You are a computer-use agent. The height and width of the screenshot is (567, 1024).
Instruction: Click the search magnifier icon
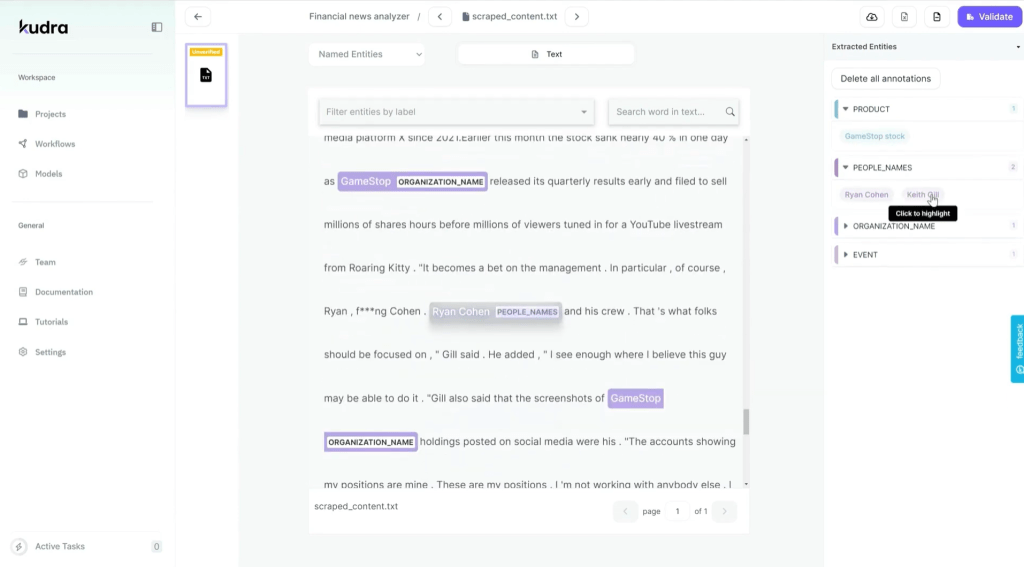(730, 112)
